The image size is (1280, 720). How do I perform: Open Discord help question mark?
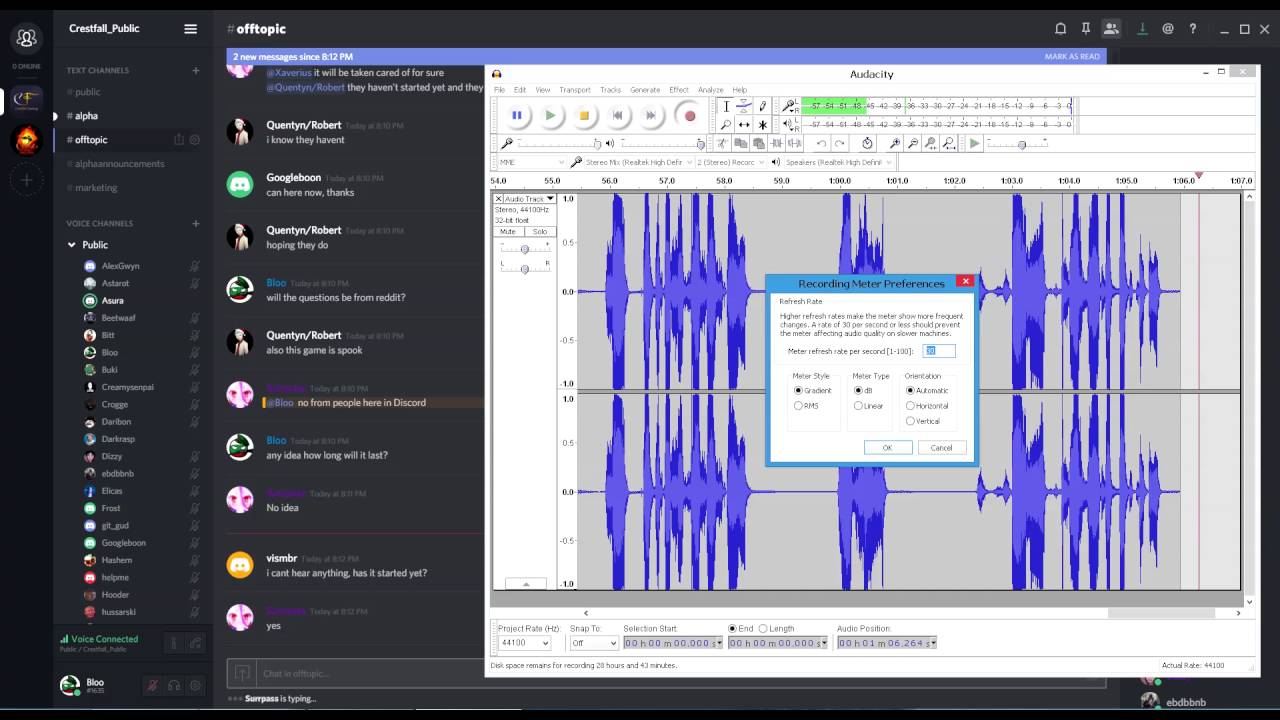point(1192,29)
